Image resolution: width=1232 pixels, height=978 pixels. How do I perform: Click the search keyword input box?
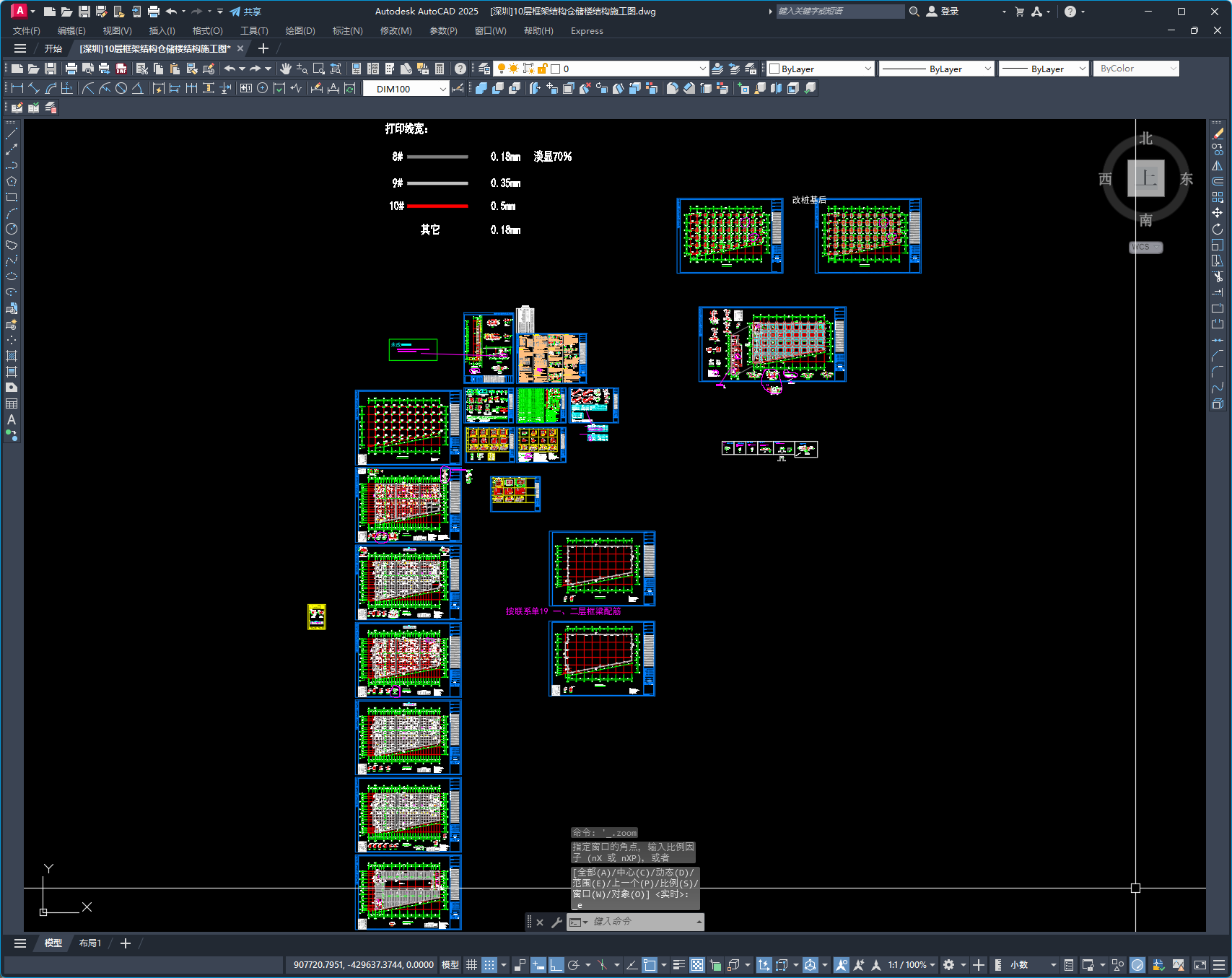point(840,12)
